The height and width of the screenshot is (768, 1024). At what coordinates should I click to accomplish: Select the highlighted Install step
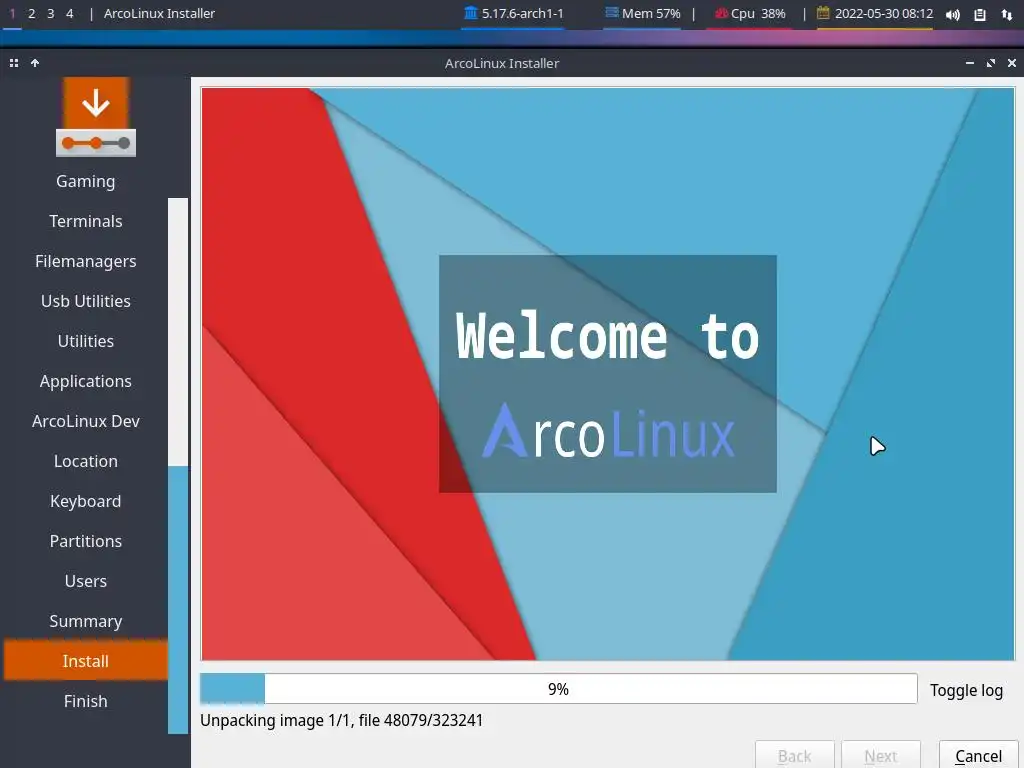point(86,661)
